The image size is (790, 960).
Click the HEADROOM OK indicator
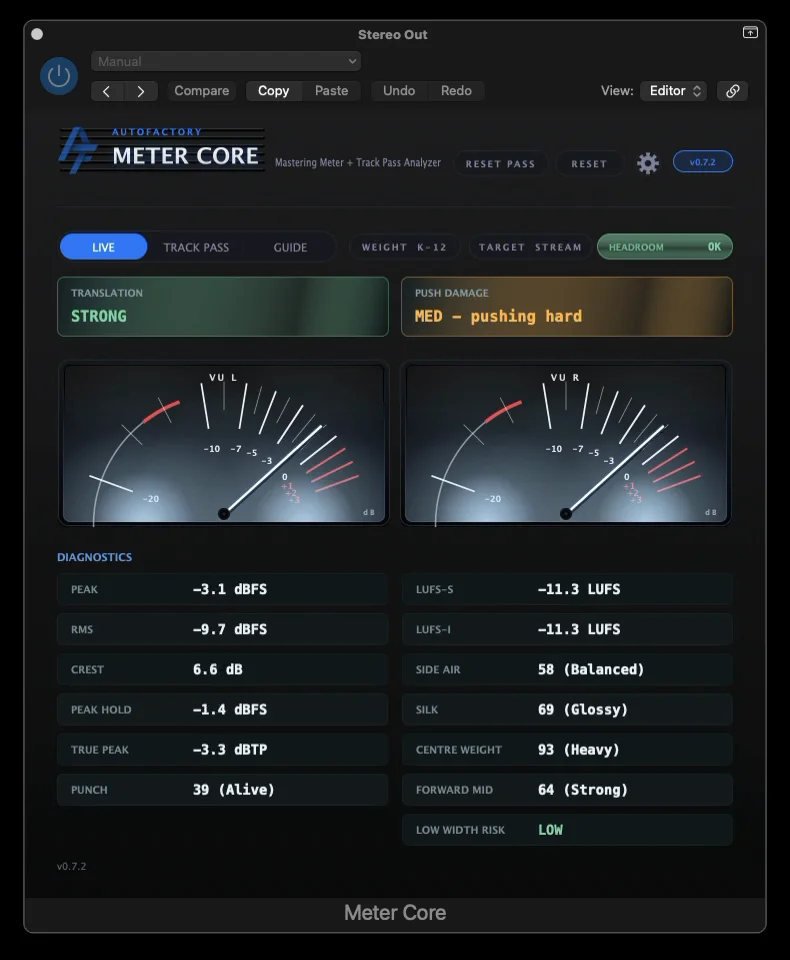click(664, 247)
